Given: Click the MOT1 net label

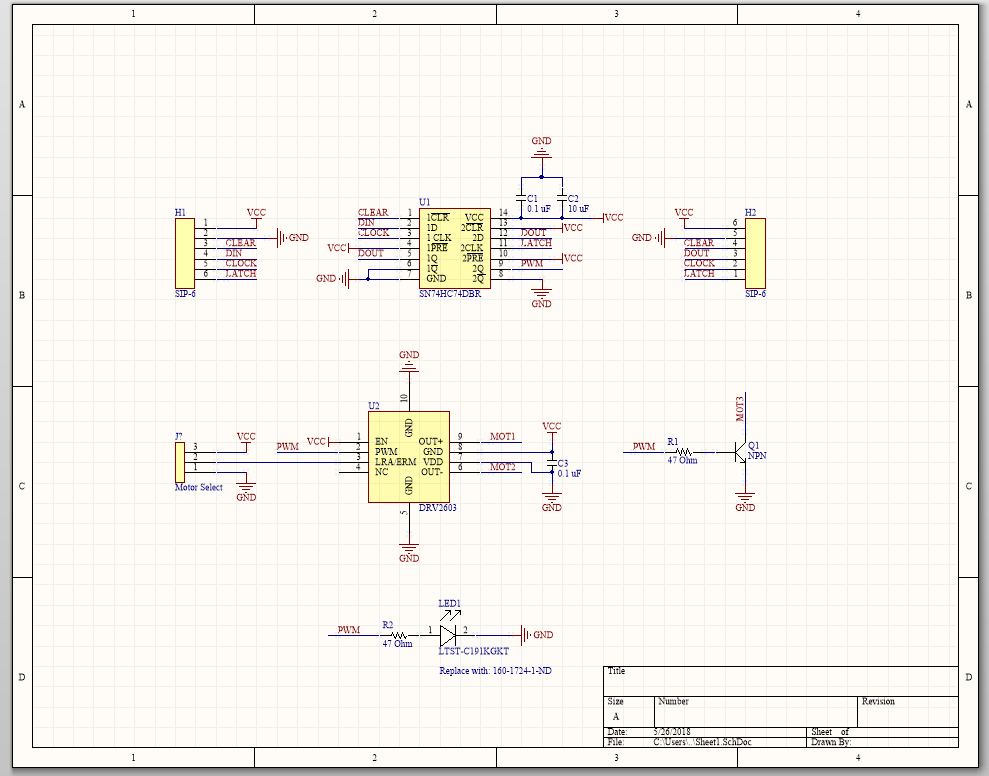Looking at the screenshot, I should coord(503,437).
